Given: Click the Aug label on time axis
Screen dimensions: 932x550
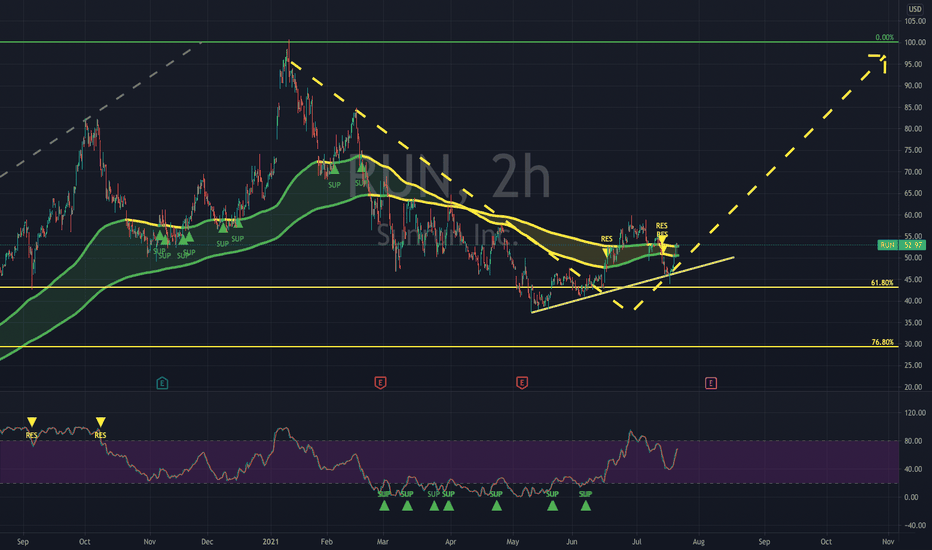Looking at the screenshot, I should (x=698, y=542).
